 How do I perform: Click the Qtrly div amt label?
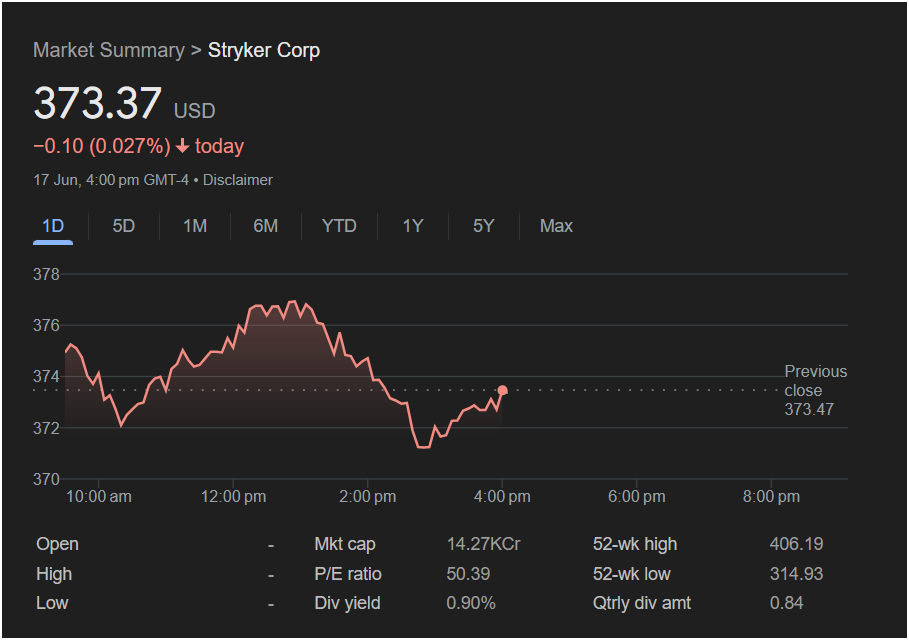[642, 603]
